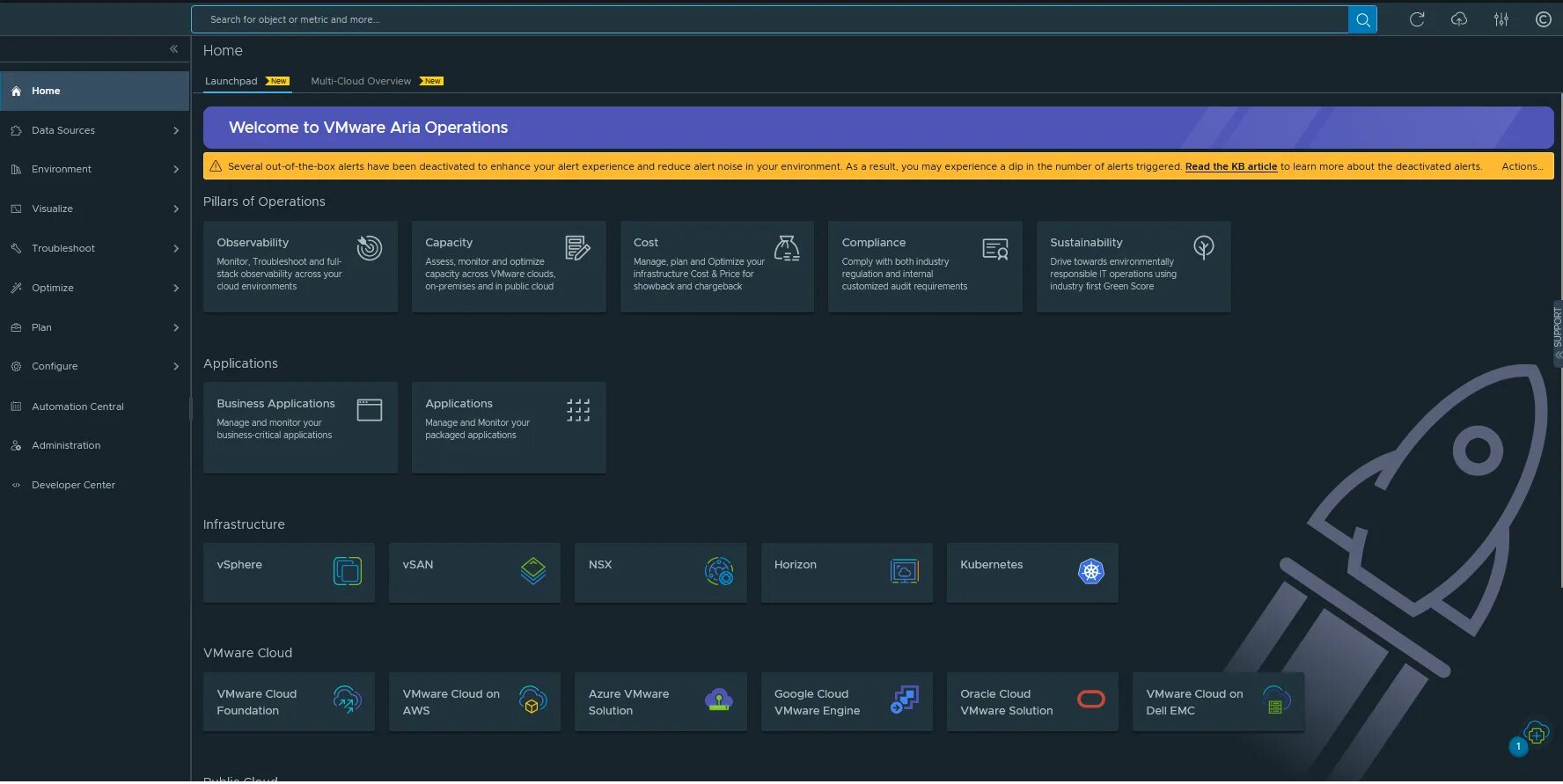
Task: Click the Troubleshoot label in sidebar
Action: 63,249
